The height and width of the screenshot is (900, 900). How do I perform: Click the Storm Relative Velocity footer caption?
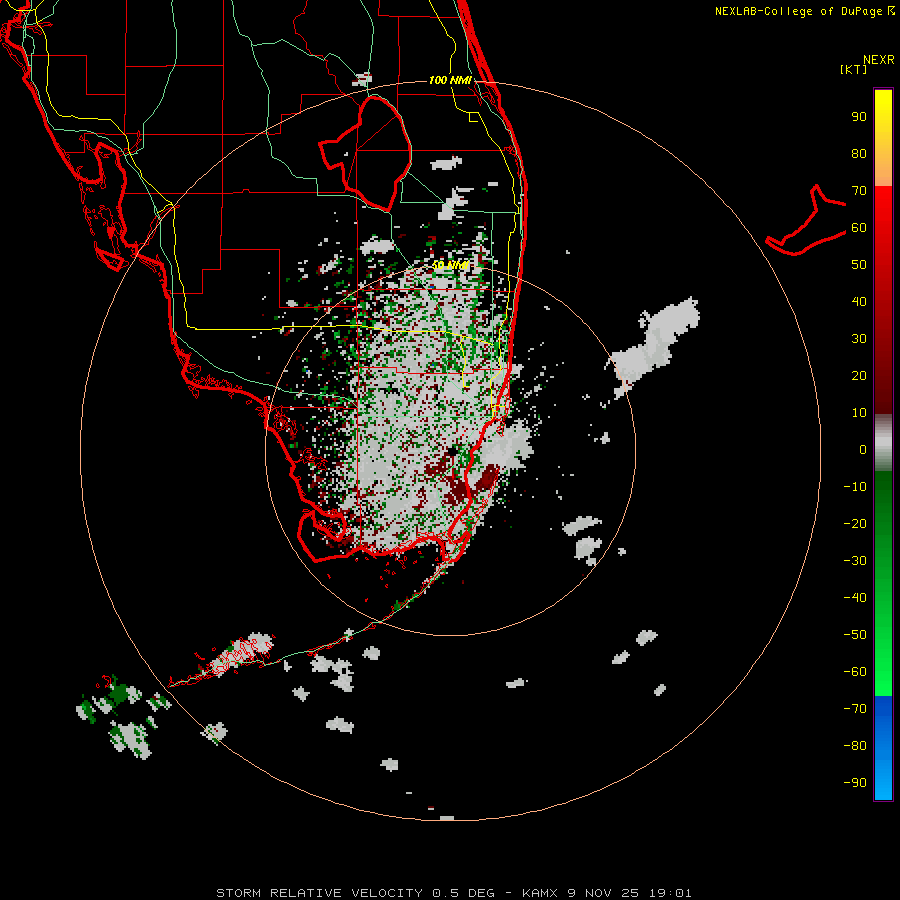coord(453,893)
